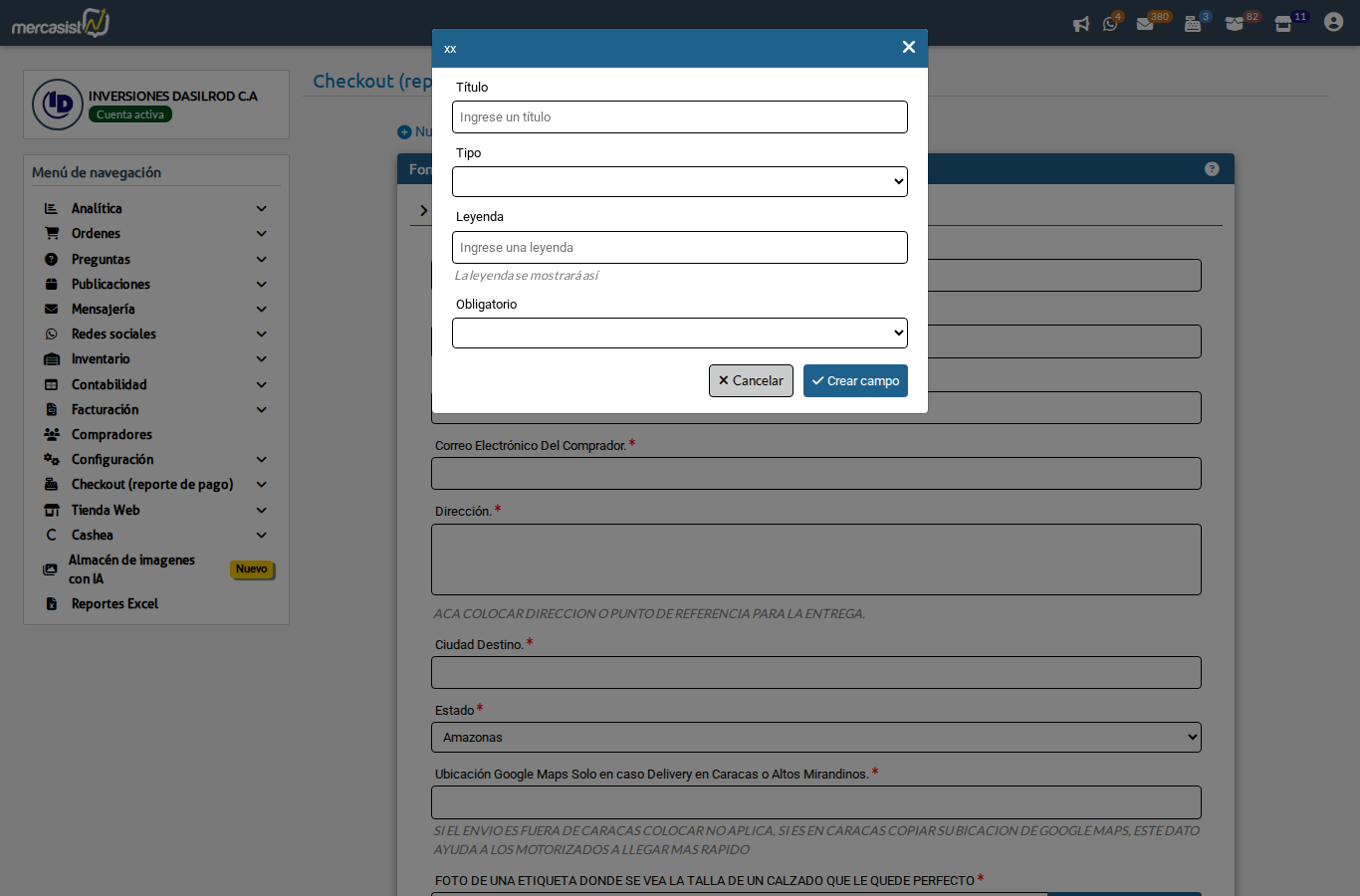
Task: Open the Tipo dropdown
Action: (679, 181)
